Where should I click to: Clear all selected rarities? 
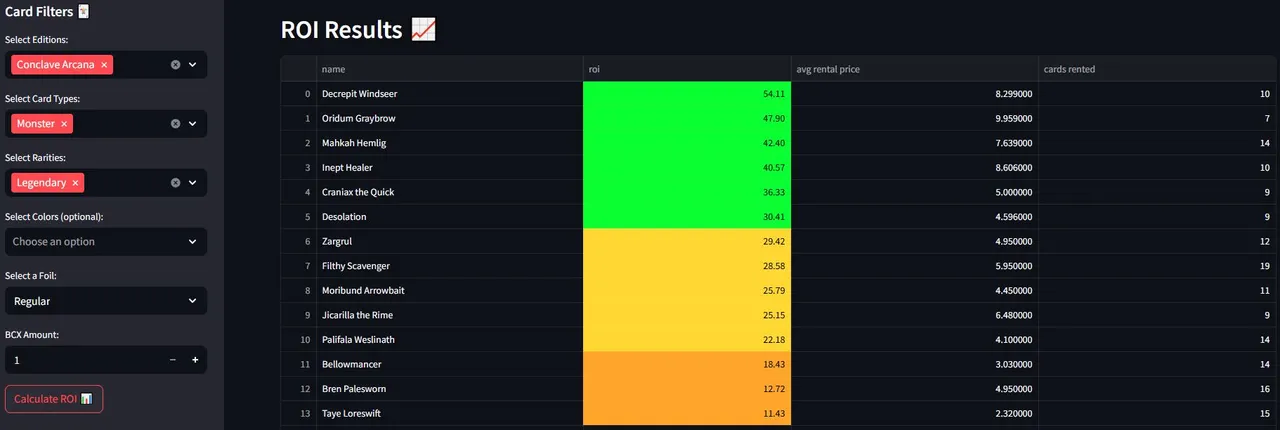175,183
